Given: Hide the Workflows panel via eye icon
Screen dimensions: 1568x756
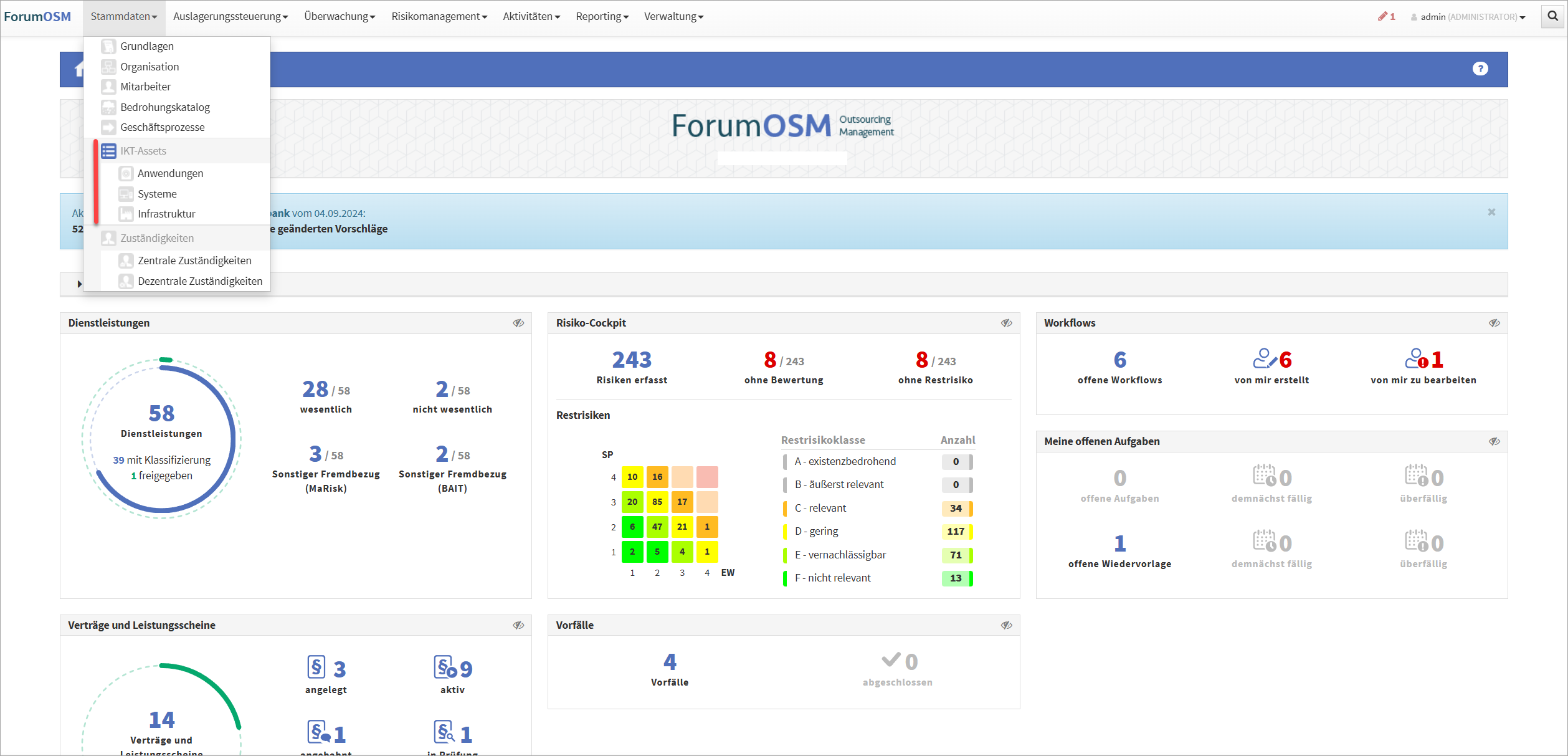Looking at the screenshot, I should point(1494,323).
